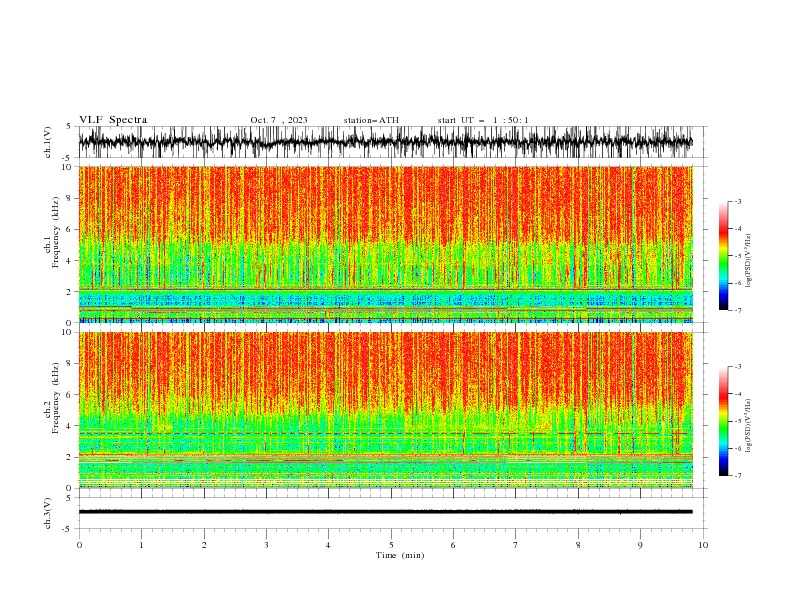Click the "-3" tick on ch.2 color bar
The width and height of the screenshot is (792, 612).
tap(737, 367)
